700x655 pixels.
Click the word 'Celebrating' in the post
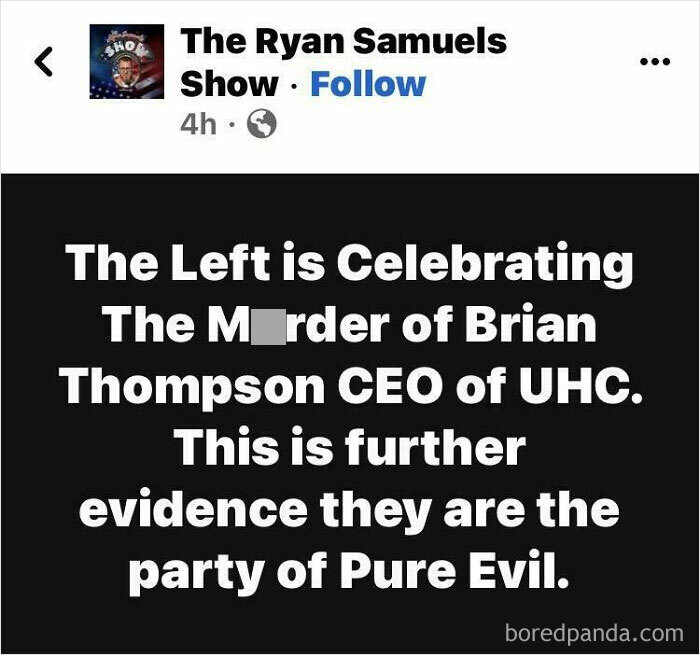(484, 265)
